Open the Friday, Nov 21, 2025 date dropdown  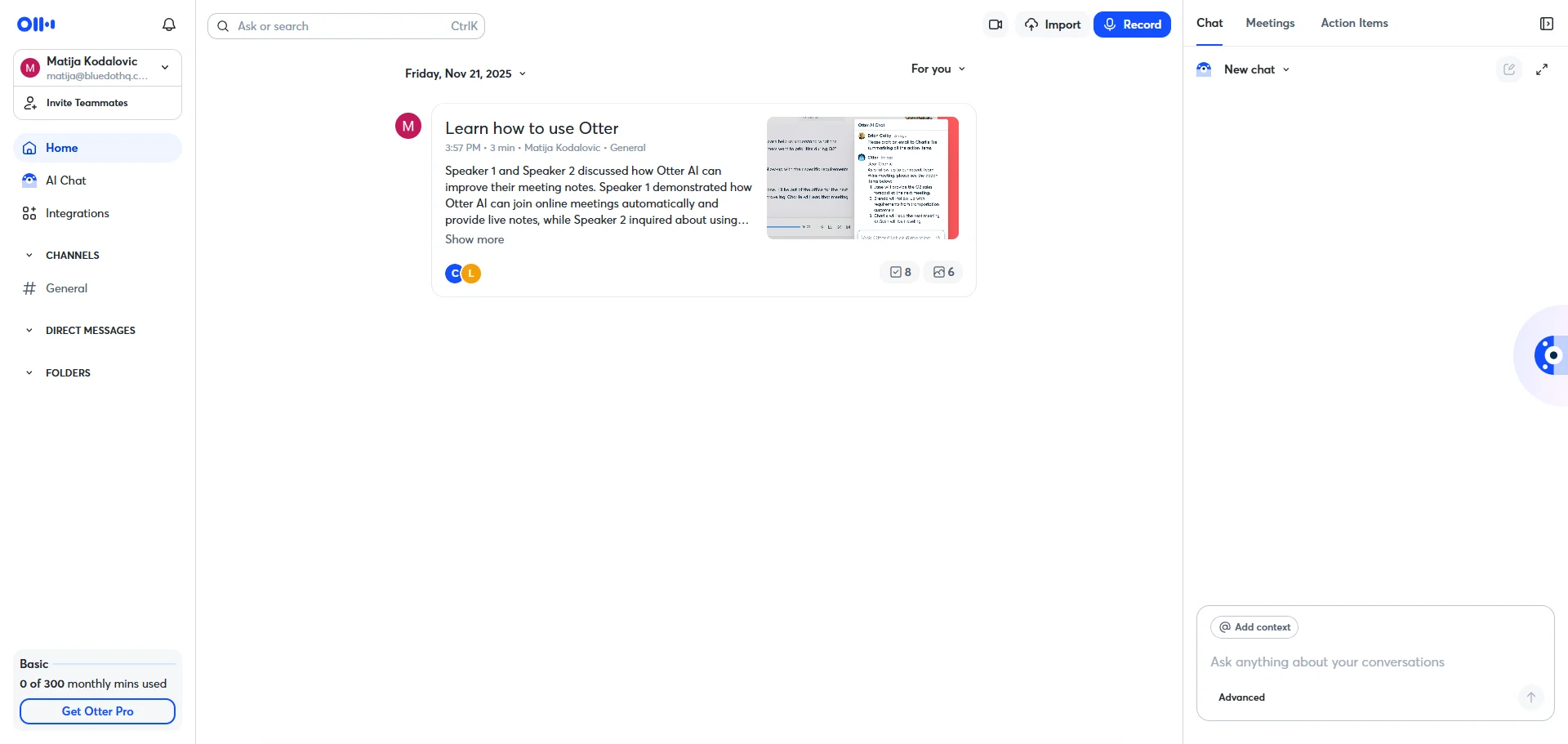click(x=465, y=74)
